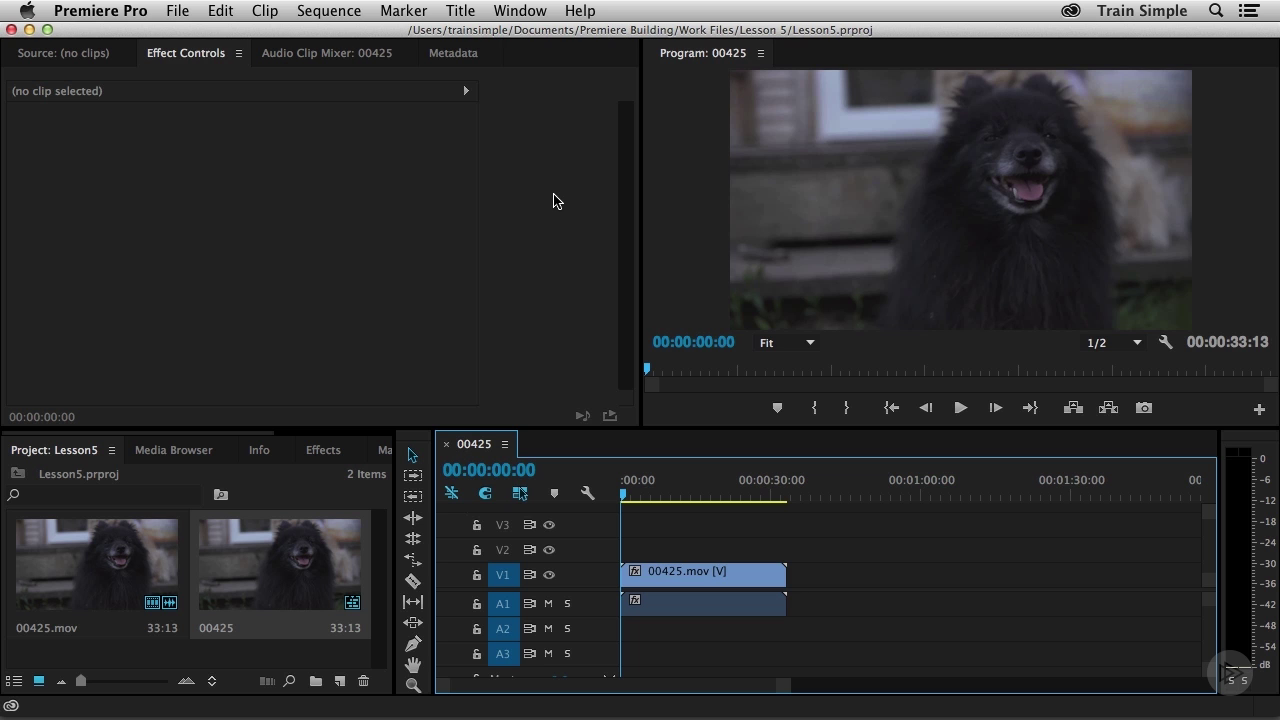
Task: Toggle nest sequence insert mode icon
Action: (452, 493)
